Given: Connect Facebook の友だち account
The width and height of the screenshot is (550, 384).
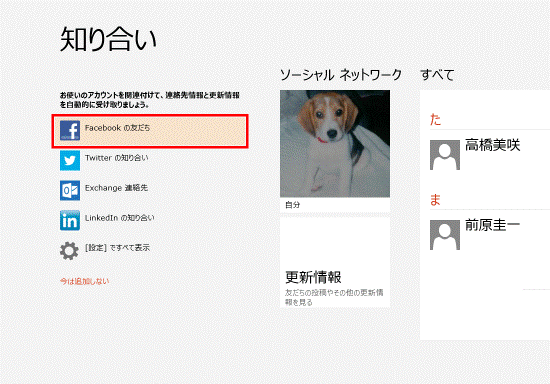Looking at the screenshot, I should (150, 131).
